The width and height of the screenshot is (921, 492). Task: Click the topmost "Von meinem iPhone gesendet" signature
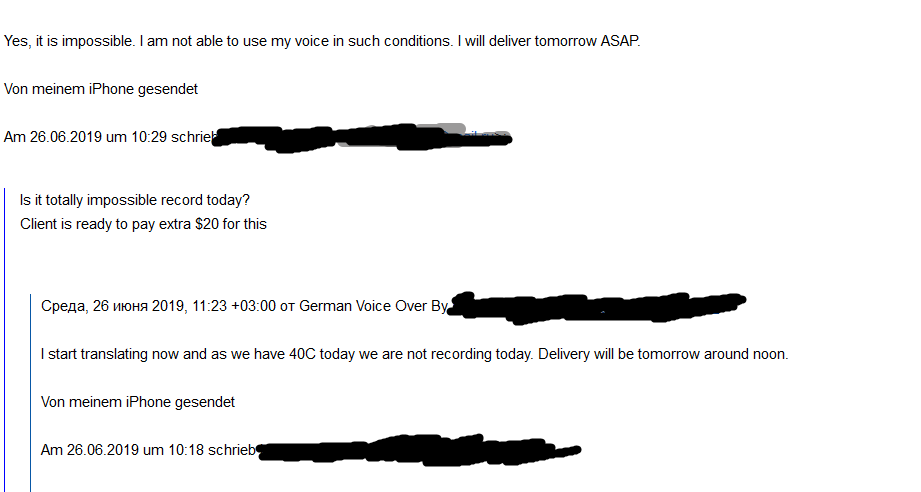101,89
